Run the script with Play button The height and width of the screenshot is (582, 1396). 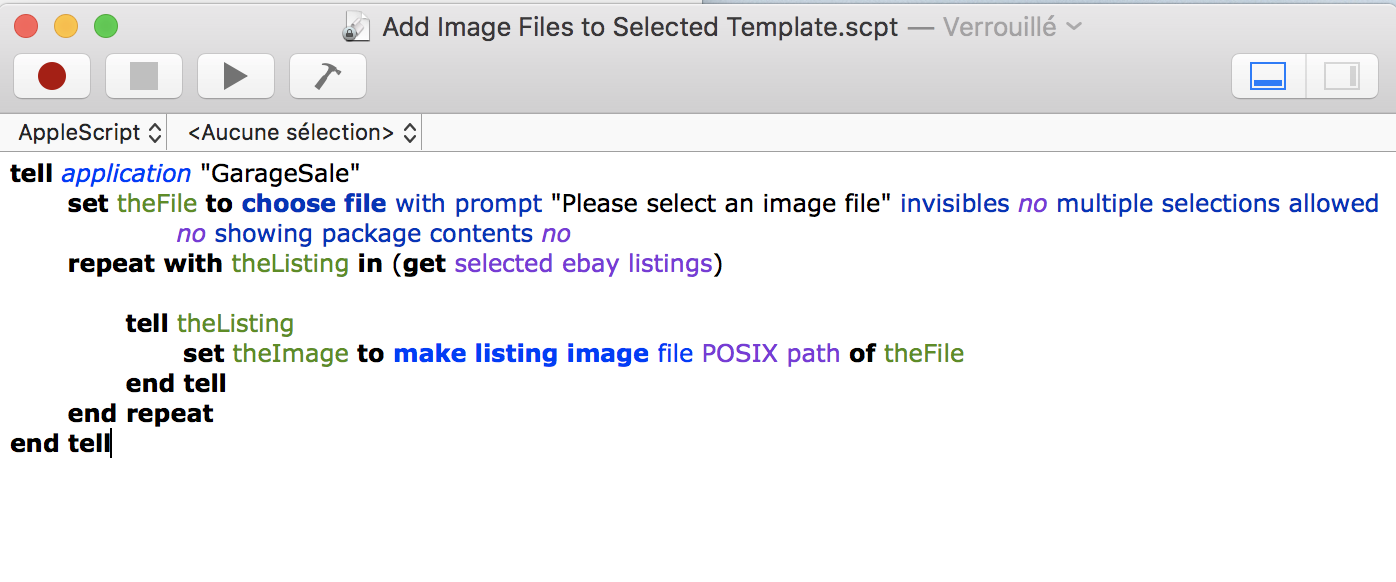click(236, 76)
